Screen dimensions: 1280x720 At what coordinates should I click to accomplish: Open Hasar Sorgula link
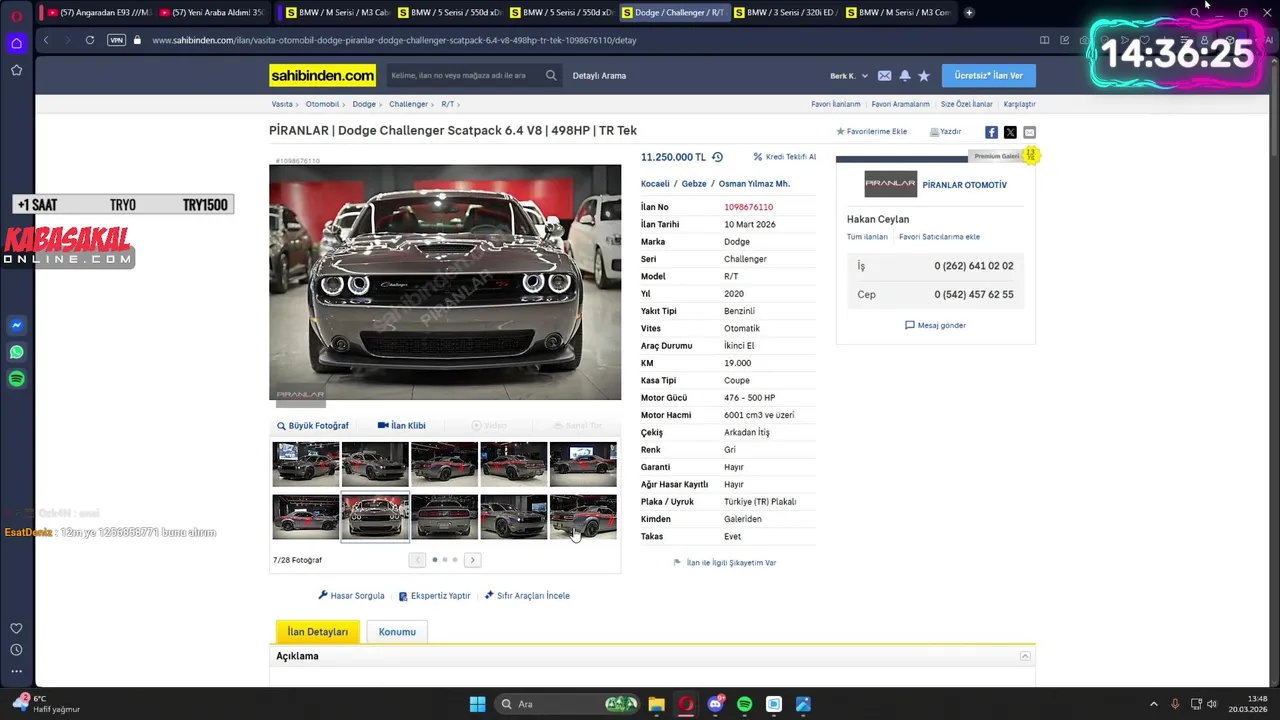[351, 596]
